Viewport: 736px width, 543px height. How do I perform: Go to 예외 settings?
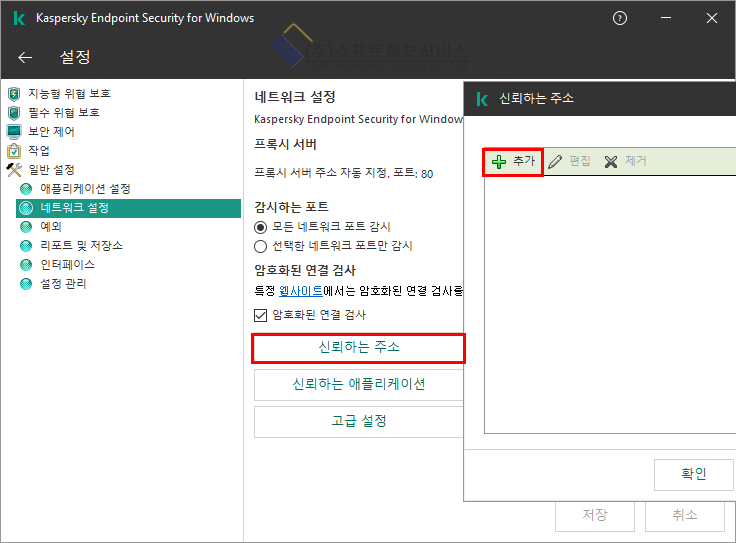point(51,227)
